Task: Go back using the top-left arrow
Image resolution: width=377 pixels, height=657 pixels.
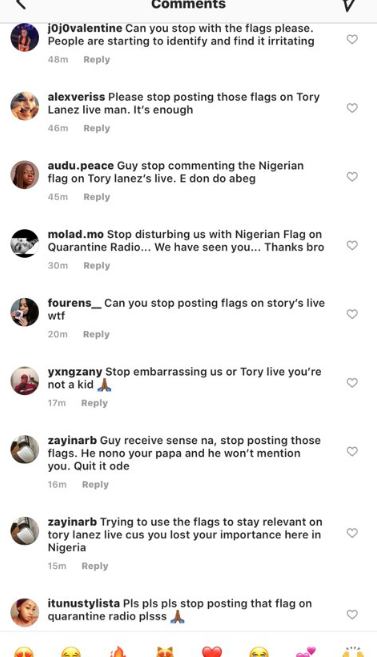Action: coord(21,4)
